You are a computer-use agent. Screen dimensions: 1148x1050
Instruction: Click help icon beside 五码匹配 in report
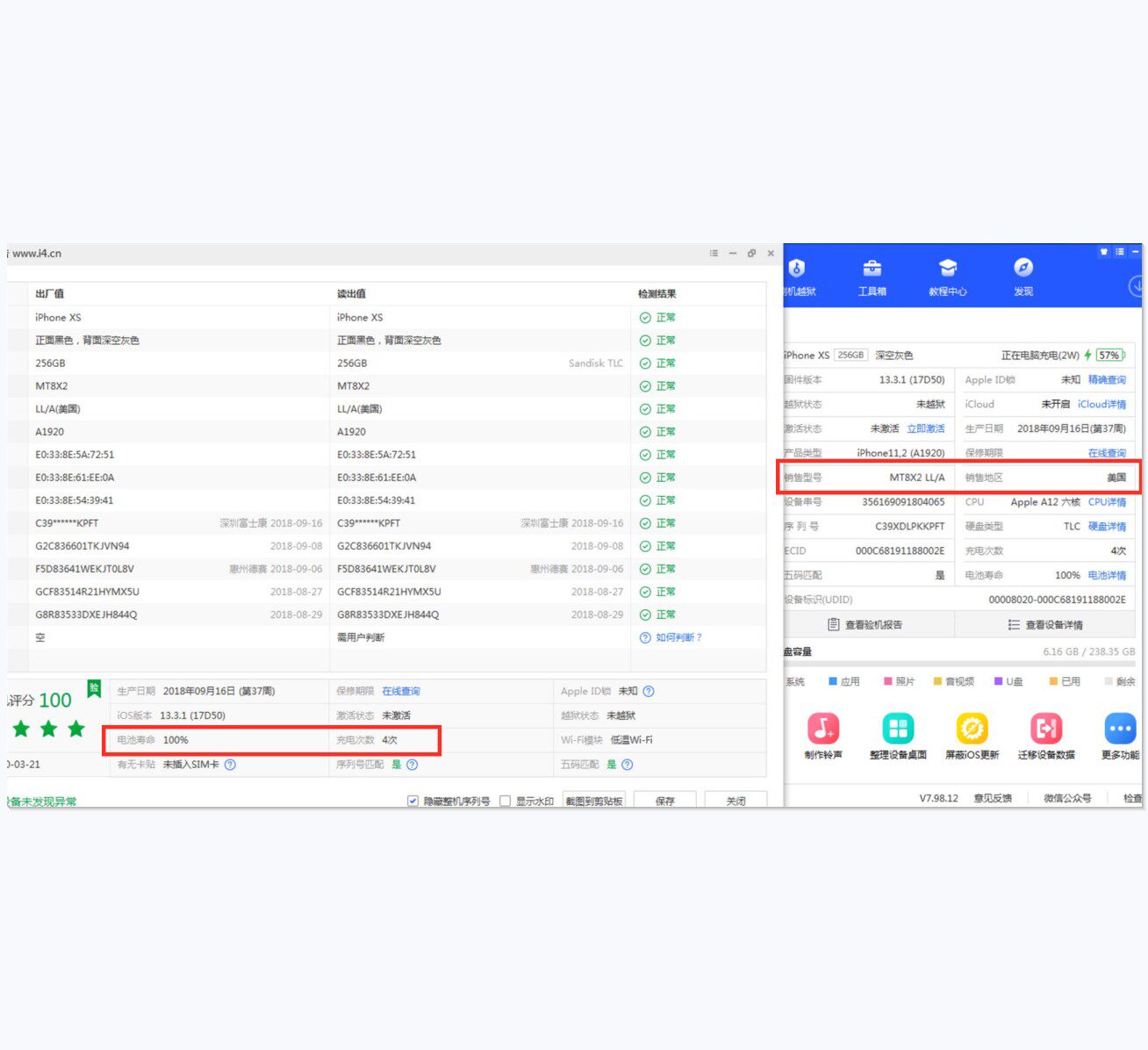pos(627,765)
